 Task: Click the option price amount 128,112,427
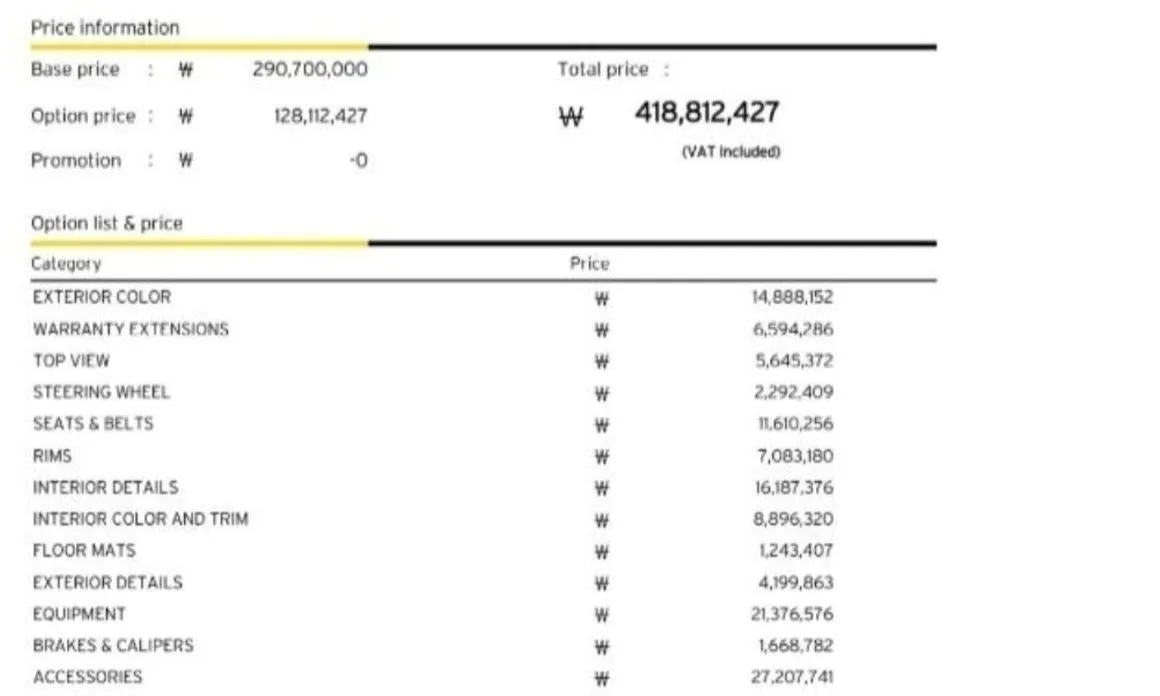320,116
